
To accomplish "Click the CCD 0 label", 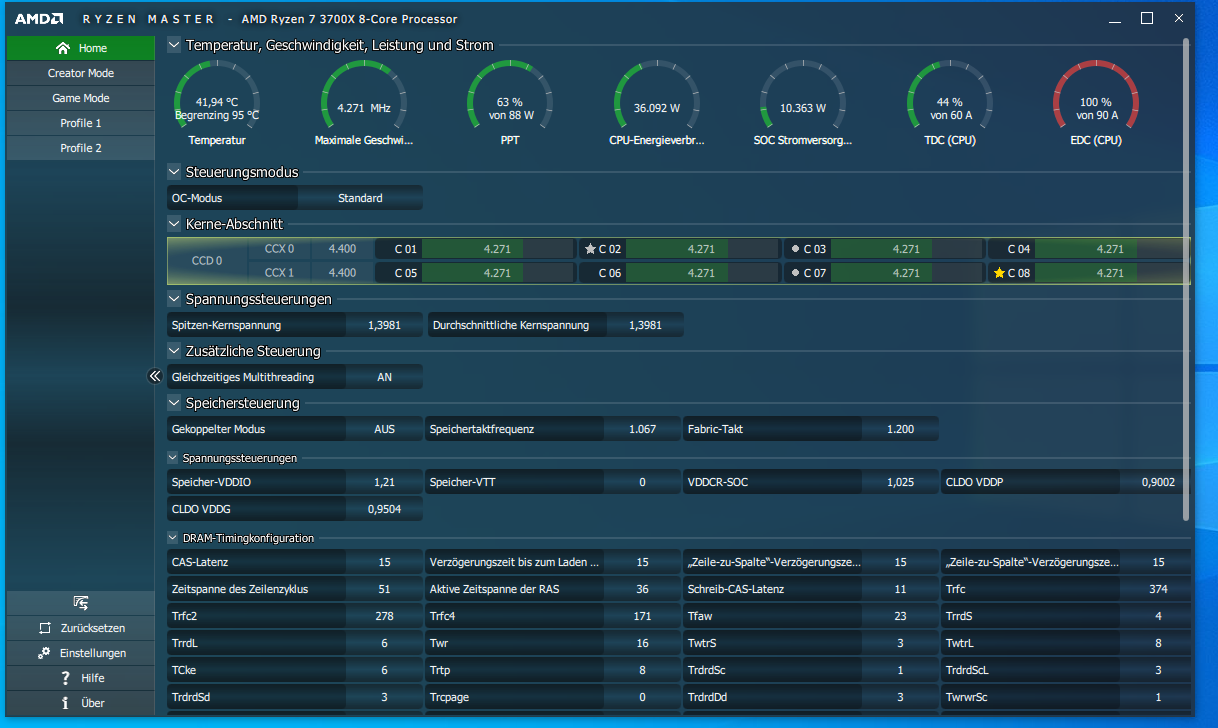I will (207, 261).
